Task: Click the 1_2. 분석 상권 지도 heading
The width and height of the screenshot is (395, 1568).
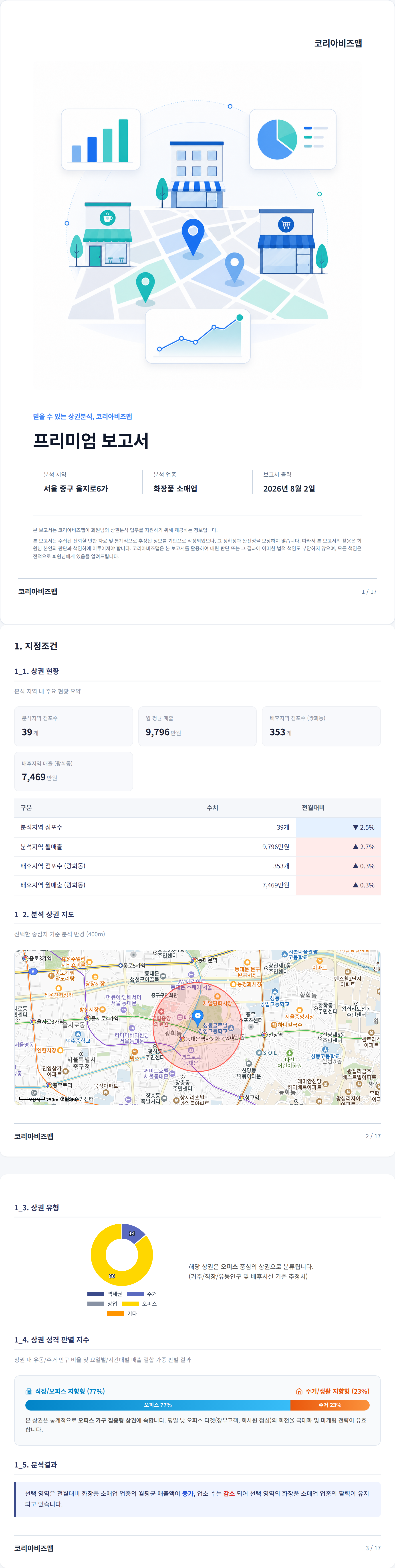Action: click(x=44, y=914)
